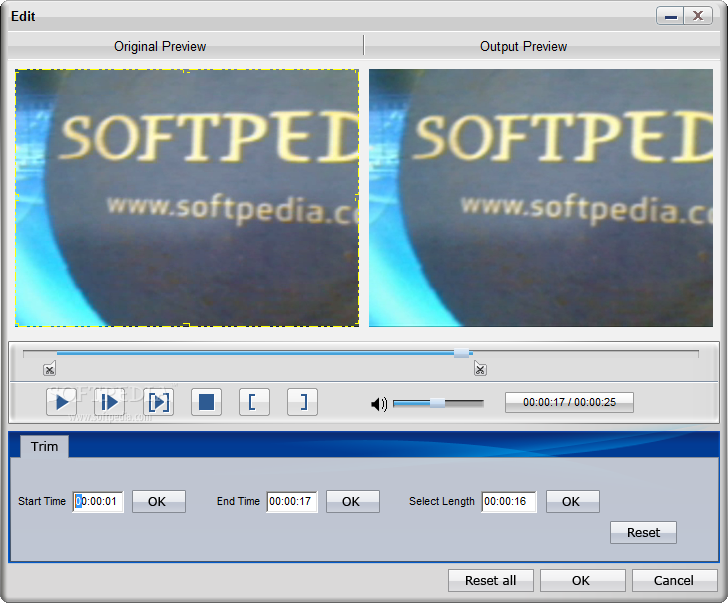The height and width of the screenshot is (603, 728).
Task: Open the Trim tab
Action: click(45, 447)
